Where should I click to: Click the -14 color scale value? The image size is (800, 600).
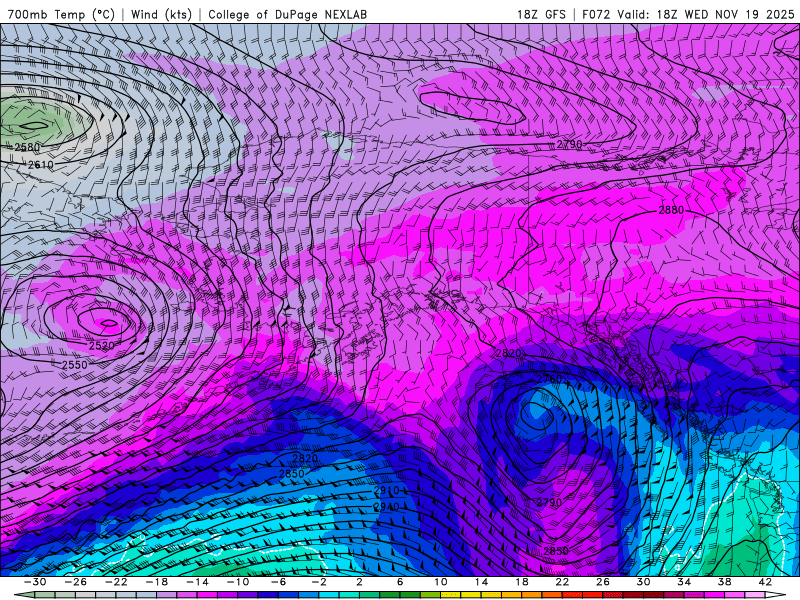point(197,582)
